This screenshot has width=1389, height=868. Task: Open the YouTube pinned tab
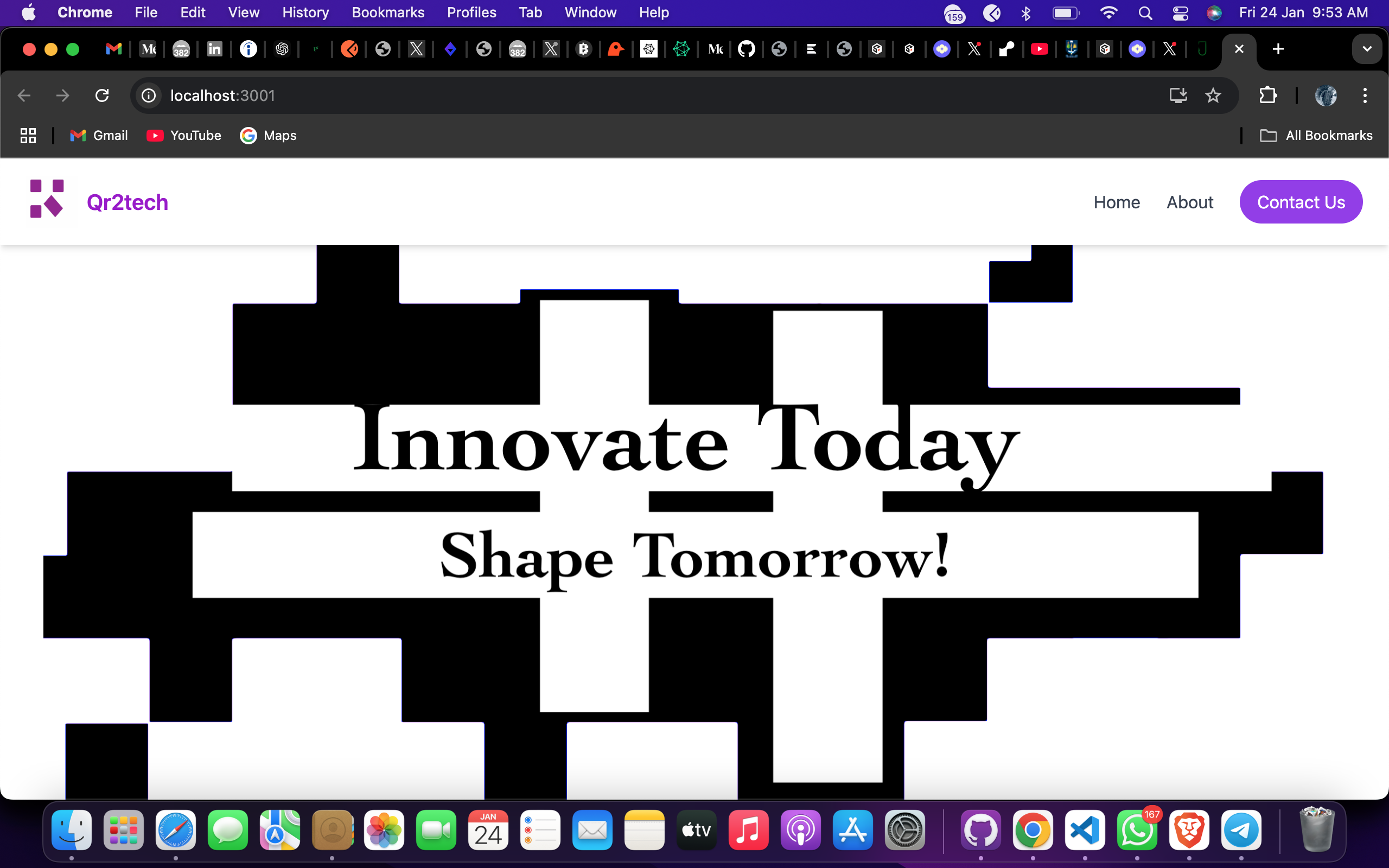point(1040,49)
